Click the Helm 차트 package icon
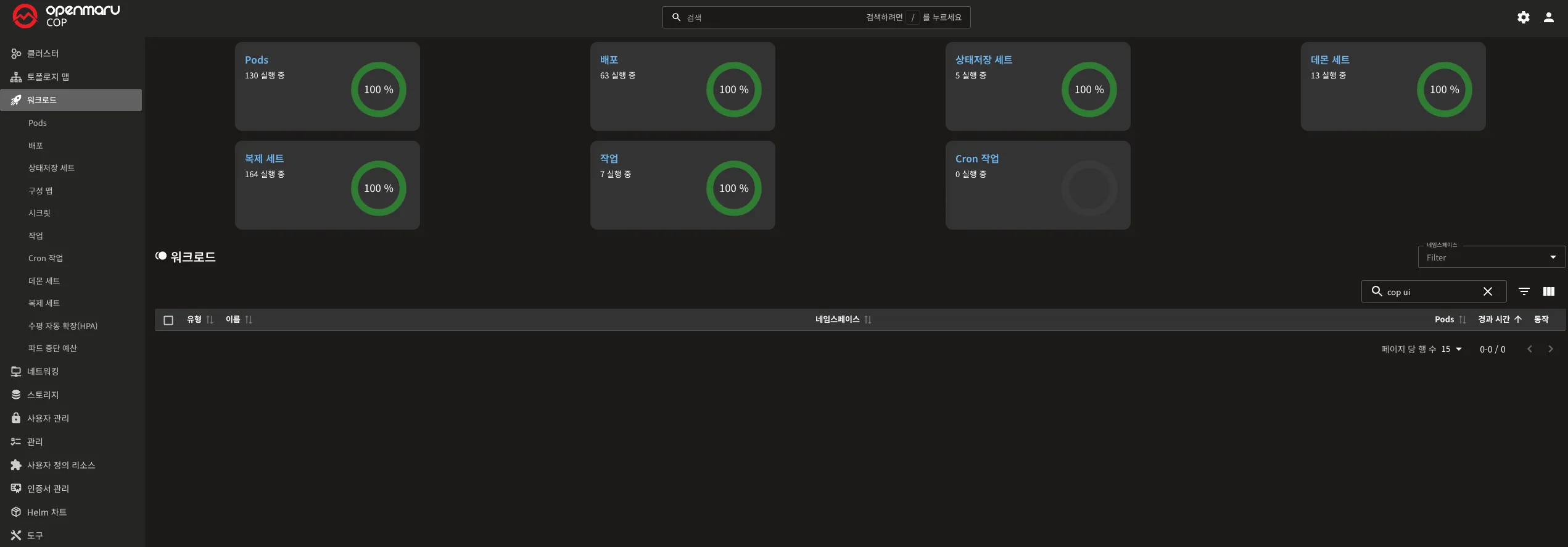The image size is (1568, 547). point(16,512)
